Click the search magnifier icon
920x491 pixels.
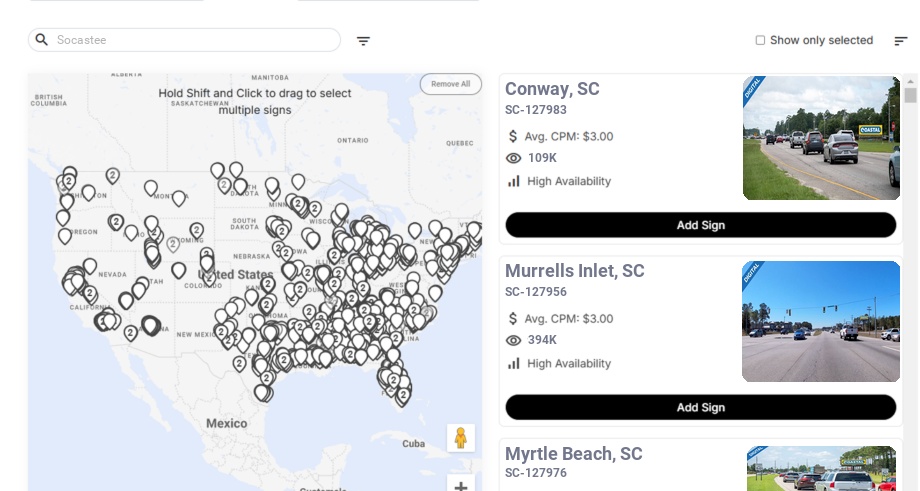(42, 40)
